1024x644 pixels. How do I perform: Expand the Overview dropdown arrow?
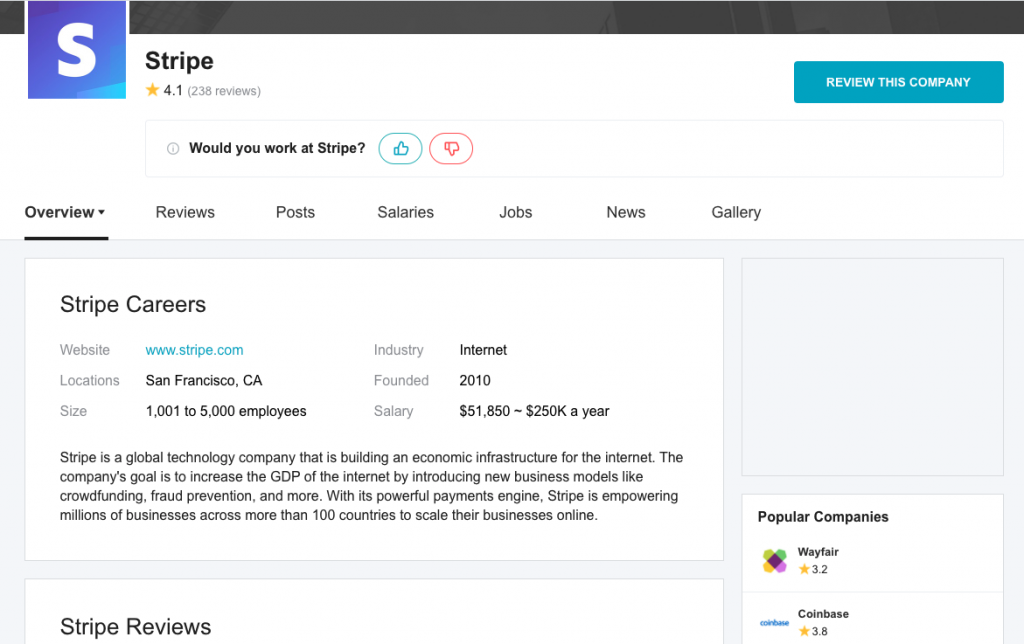tap(102, 212)
